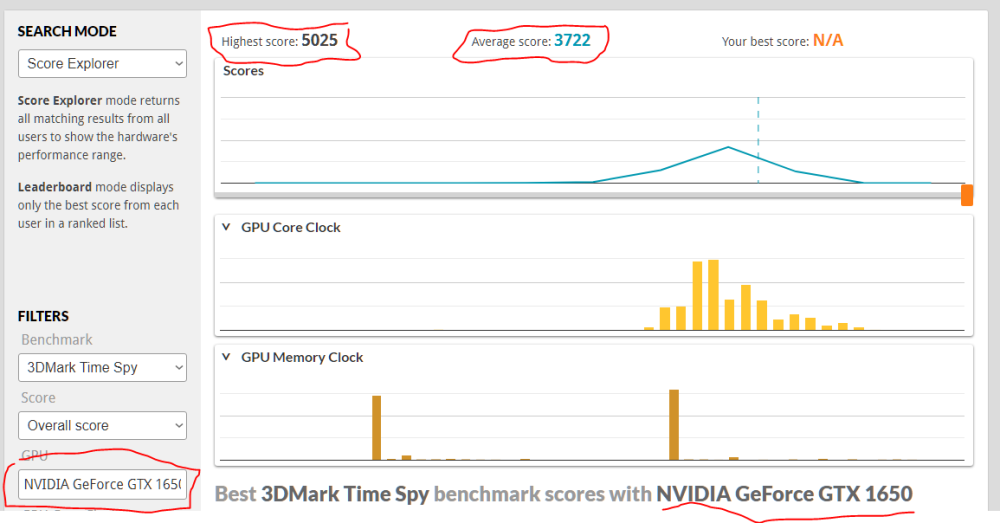Click the Highest score value 5025
Viewport: 1000px width, 523px height.
pos(319,41)
